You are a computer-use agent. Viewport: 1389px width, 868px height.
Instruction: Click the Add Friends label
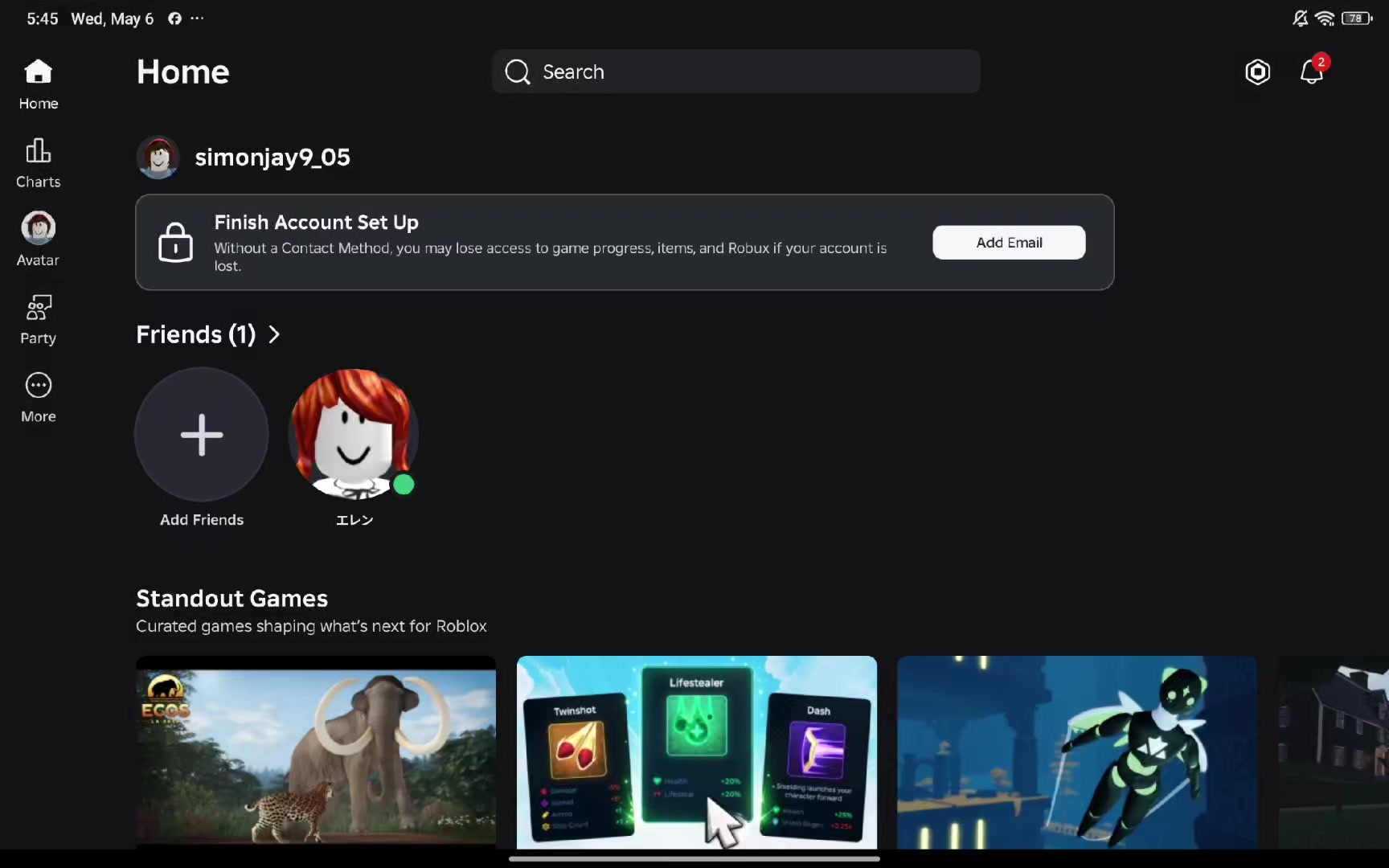click(202, 520)
